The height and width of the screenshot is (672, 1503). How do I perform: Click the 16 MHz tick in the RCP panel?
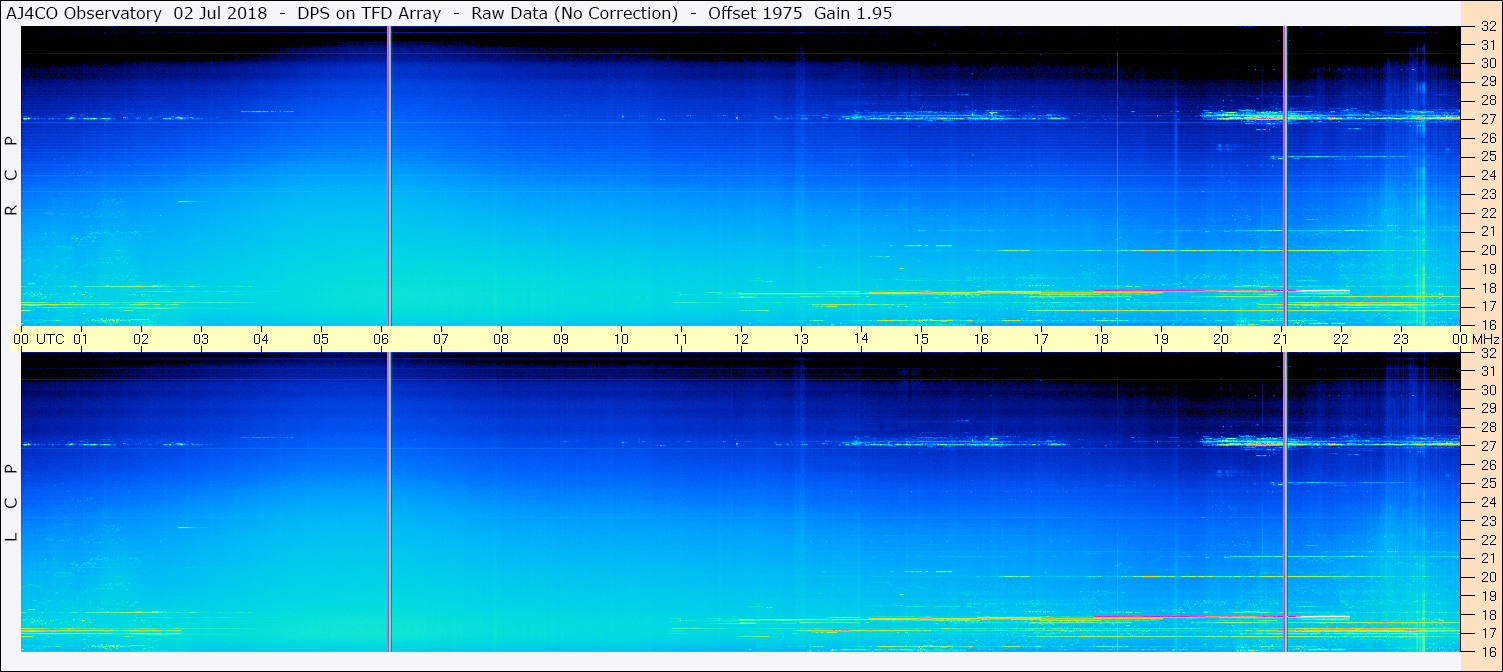(x=1488, y=324)
